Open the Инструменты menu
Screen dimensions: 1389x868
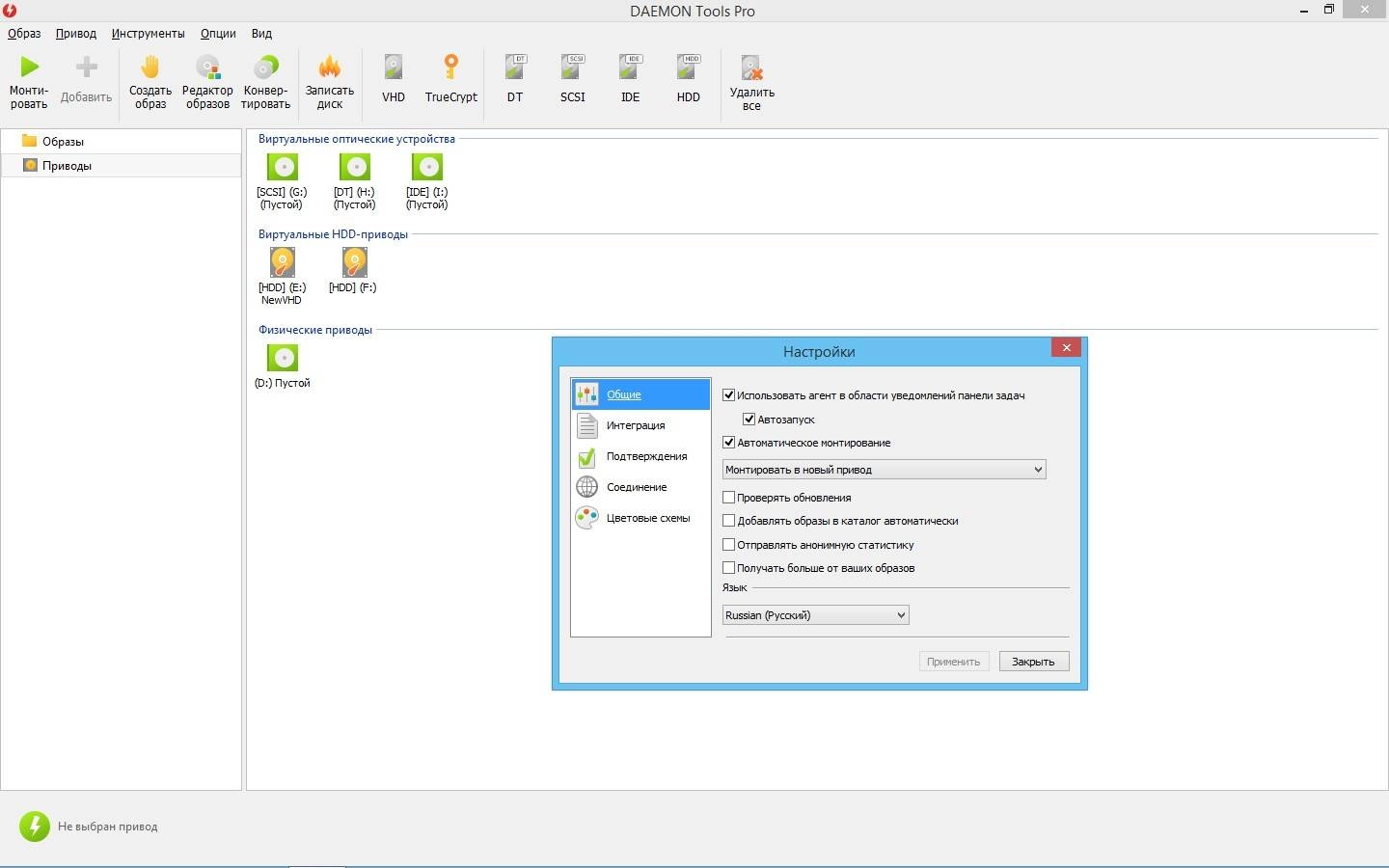[148, 33]
